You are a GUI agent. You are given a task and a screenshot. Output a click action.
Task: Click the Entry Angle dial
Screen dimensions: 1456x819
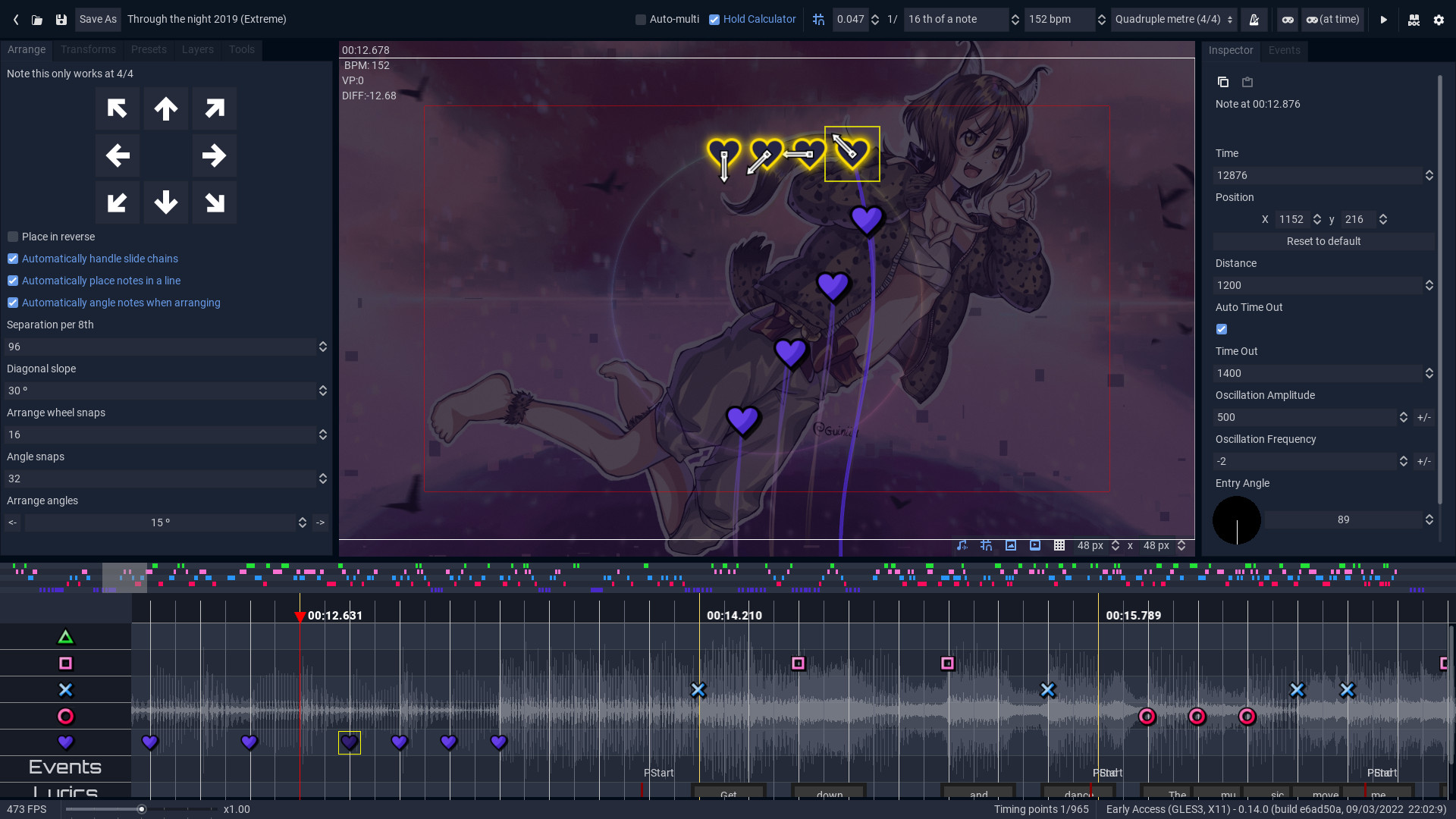pos(1237,520)
